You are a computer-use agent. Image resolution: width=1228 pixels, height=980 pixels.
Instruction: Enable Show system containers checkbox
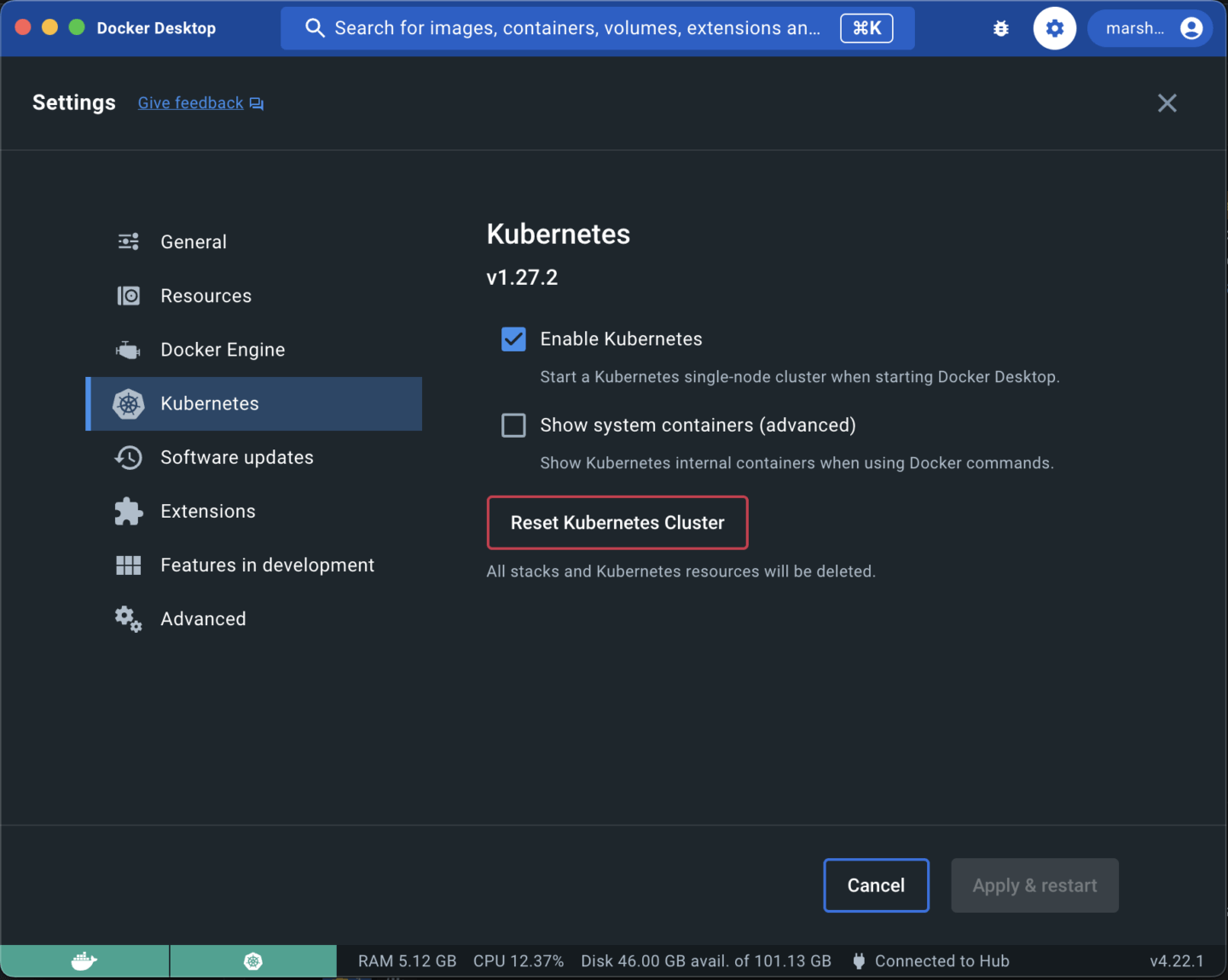[x=513, y=426]
